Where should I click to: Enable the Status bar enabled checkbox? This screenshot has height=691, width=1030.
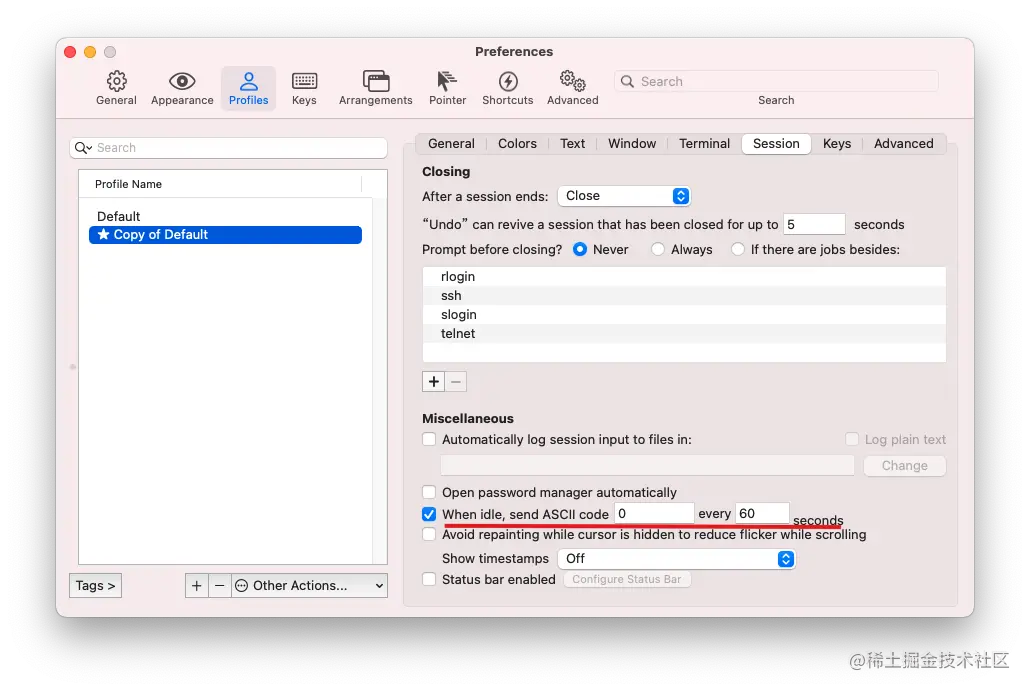click(429, 579)
